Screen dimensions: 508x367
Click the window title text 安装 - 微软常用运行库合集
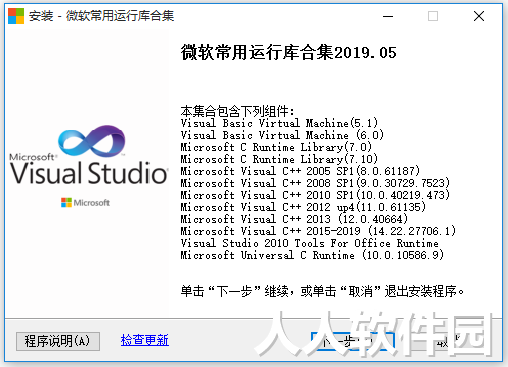[x=101, y=16]
